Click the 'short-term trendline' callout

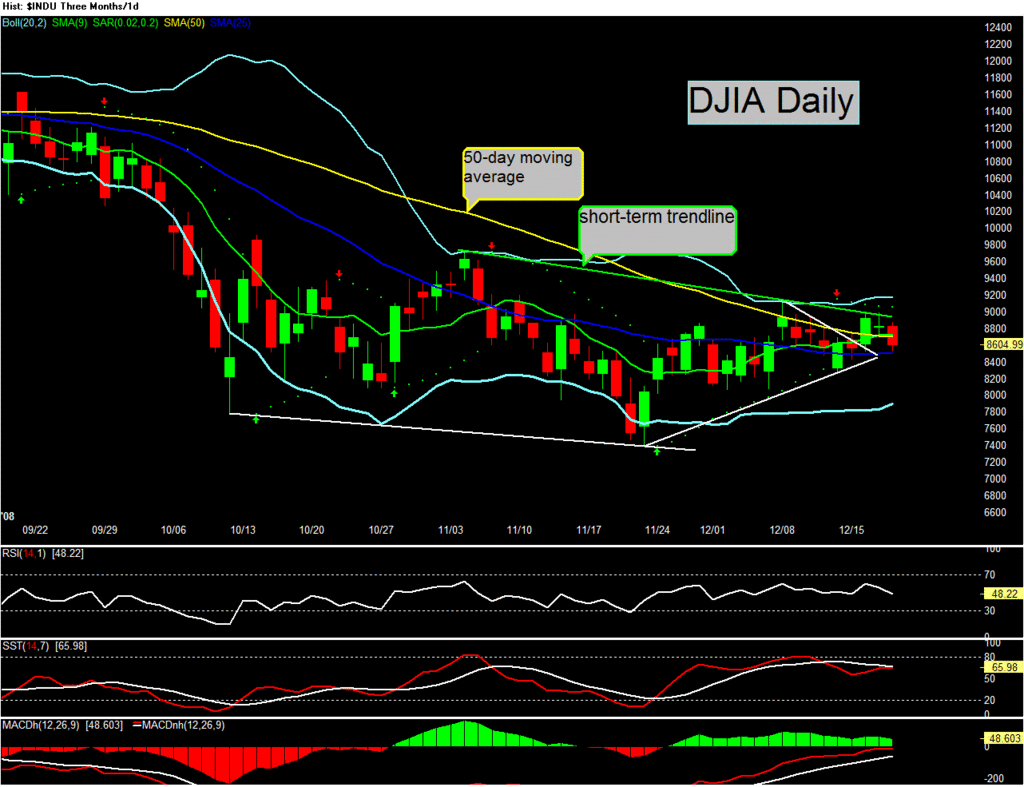[x=658, y=230]
